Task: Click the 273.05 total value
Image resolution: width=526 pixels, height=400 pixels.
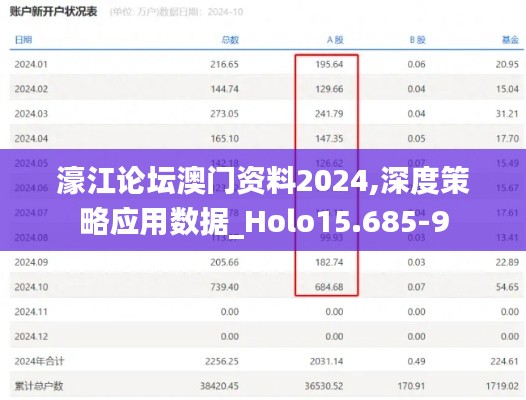Action: click(224, 114)
